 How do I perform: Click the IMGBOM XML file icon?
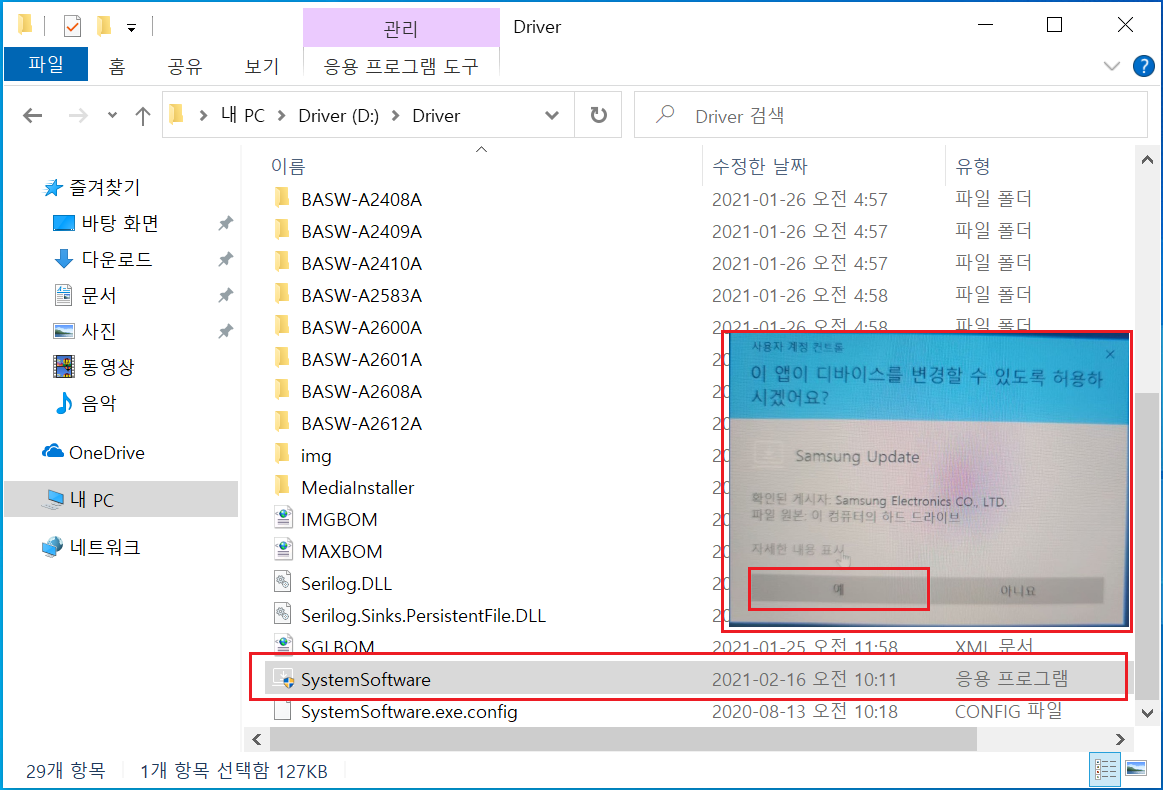point(283,518)
